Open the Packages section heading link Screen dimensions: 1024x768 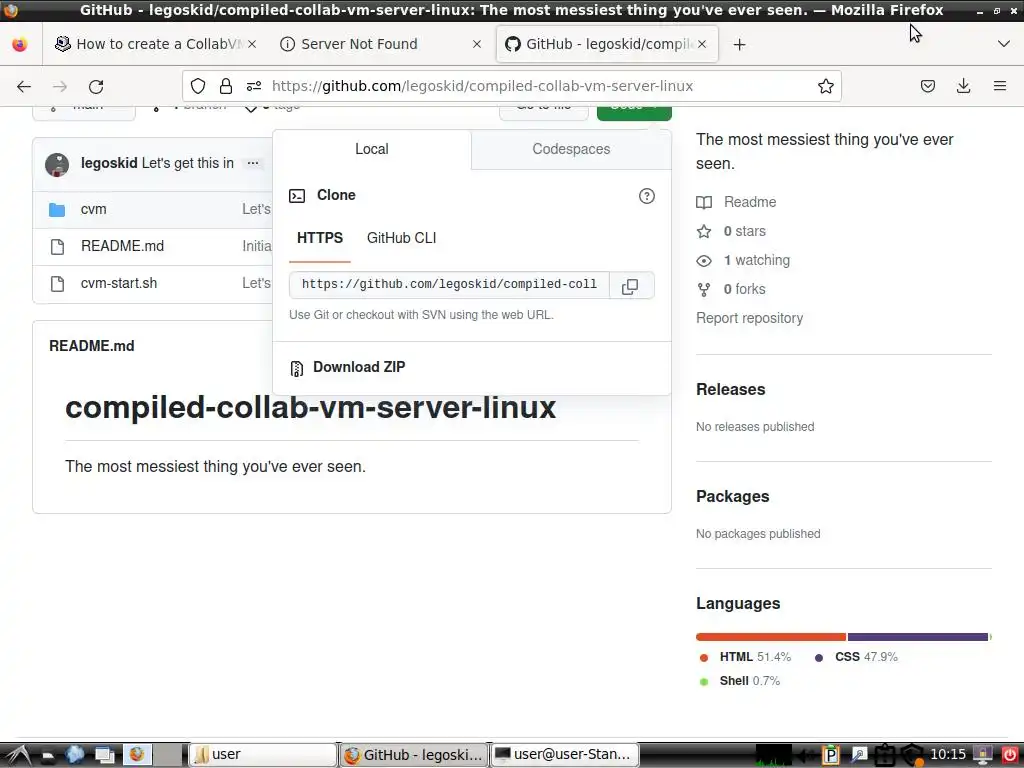point(733,496)
